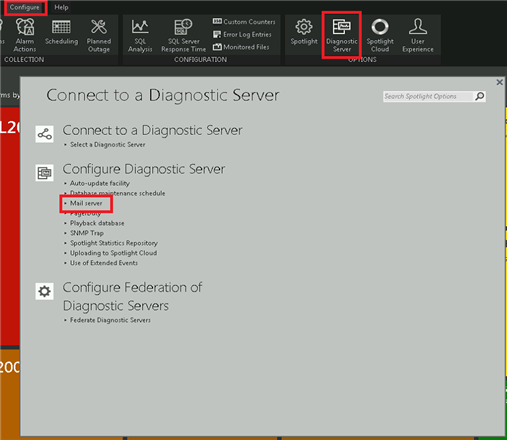Screen dimensions: 507x440
Task: Open Monitored Files configuration
Action: click(x=241, y=47)
